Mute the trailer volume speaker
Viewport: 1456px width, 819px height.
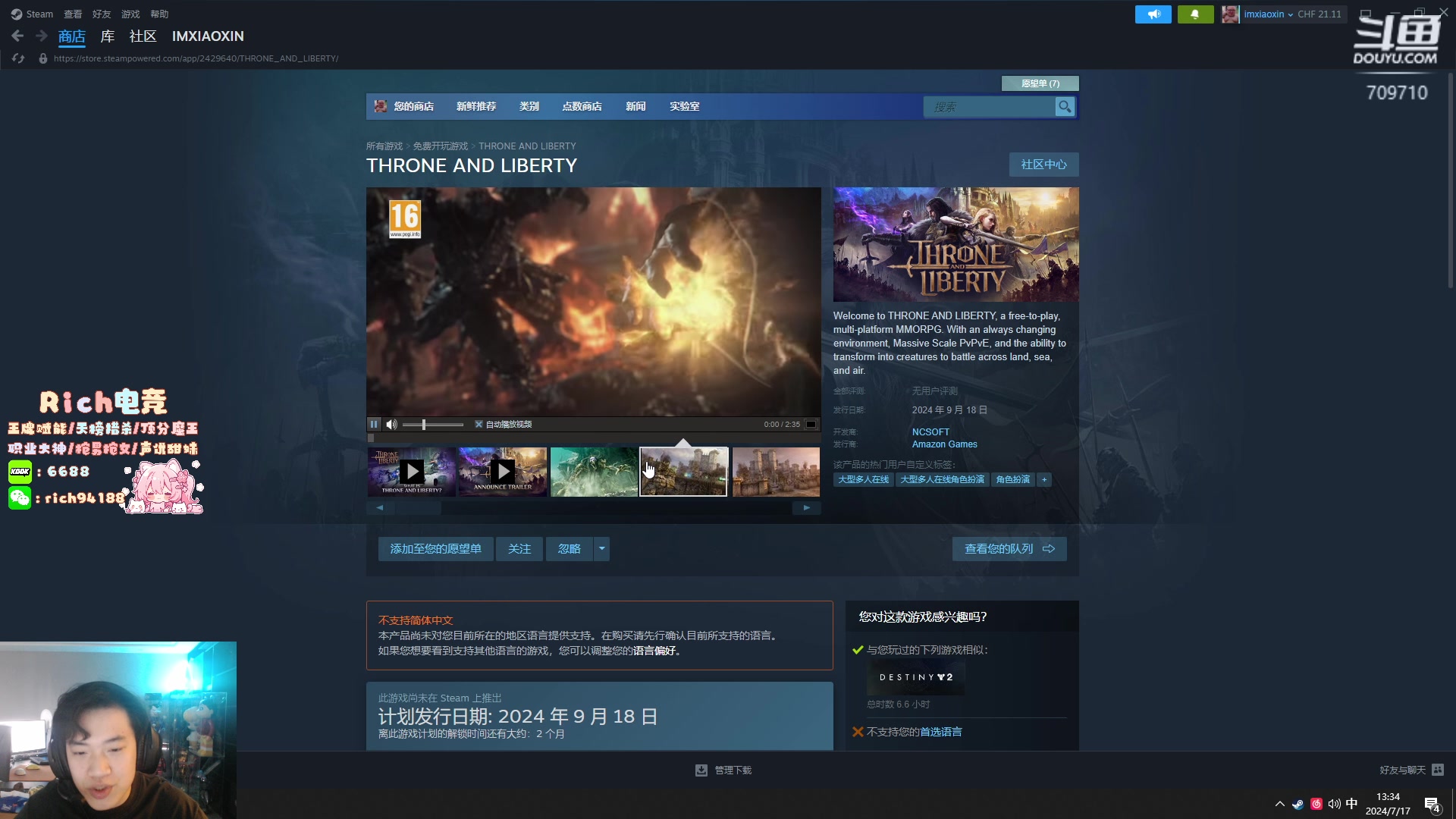click(391, 425)
